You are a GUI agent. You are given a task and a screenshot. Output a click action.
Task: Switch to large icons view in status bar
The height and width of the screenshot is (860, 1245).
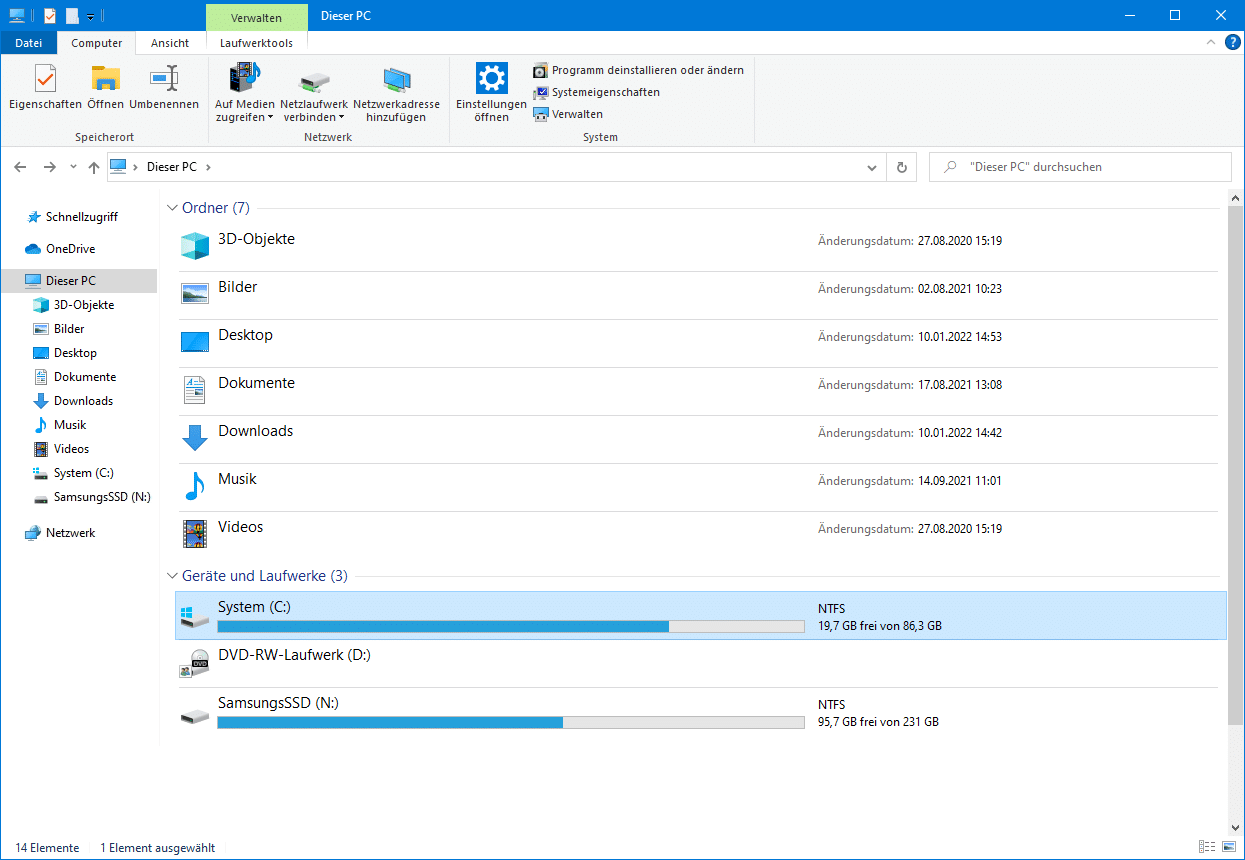[1230, 848]
